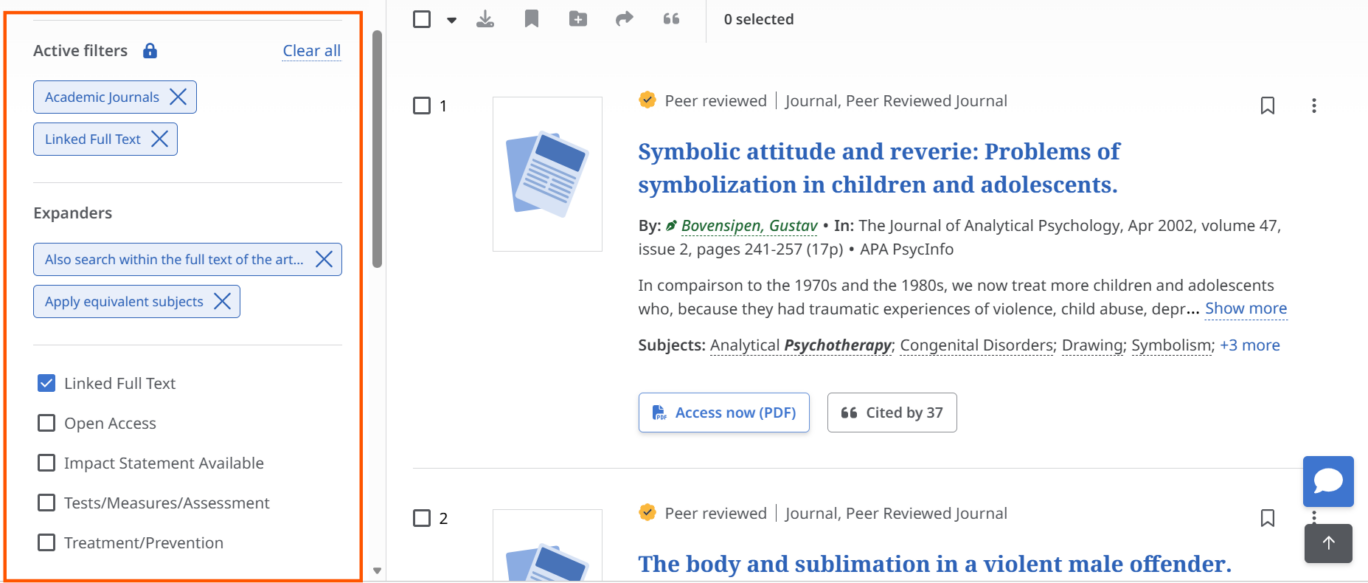Click the share arrow icon in toolbar
Viewport: 1368px width, 583px height.
tap(624, 19)
